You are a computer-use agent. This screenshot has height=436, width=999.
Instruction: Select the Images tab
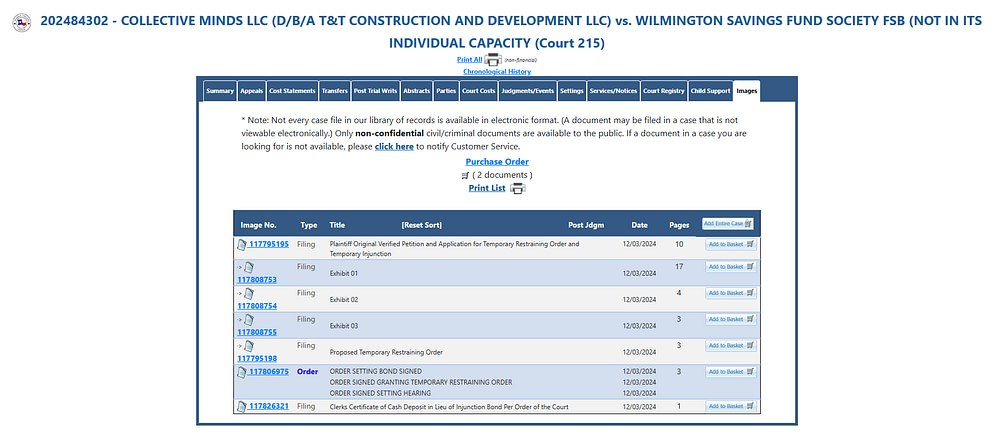click(x=747, y=91)
